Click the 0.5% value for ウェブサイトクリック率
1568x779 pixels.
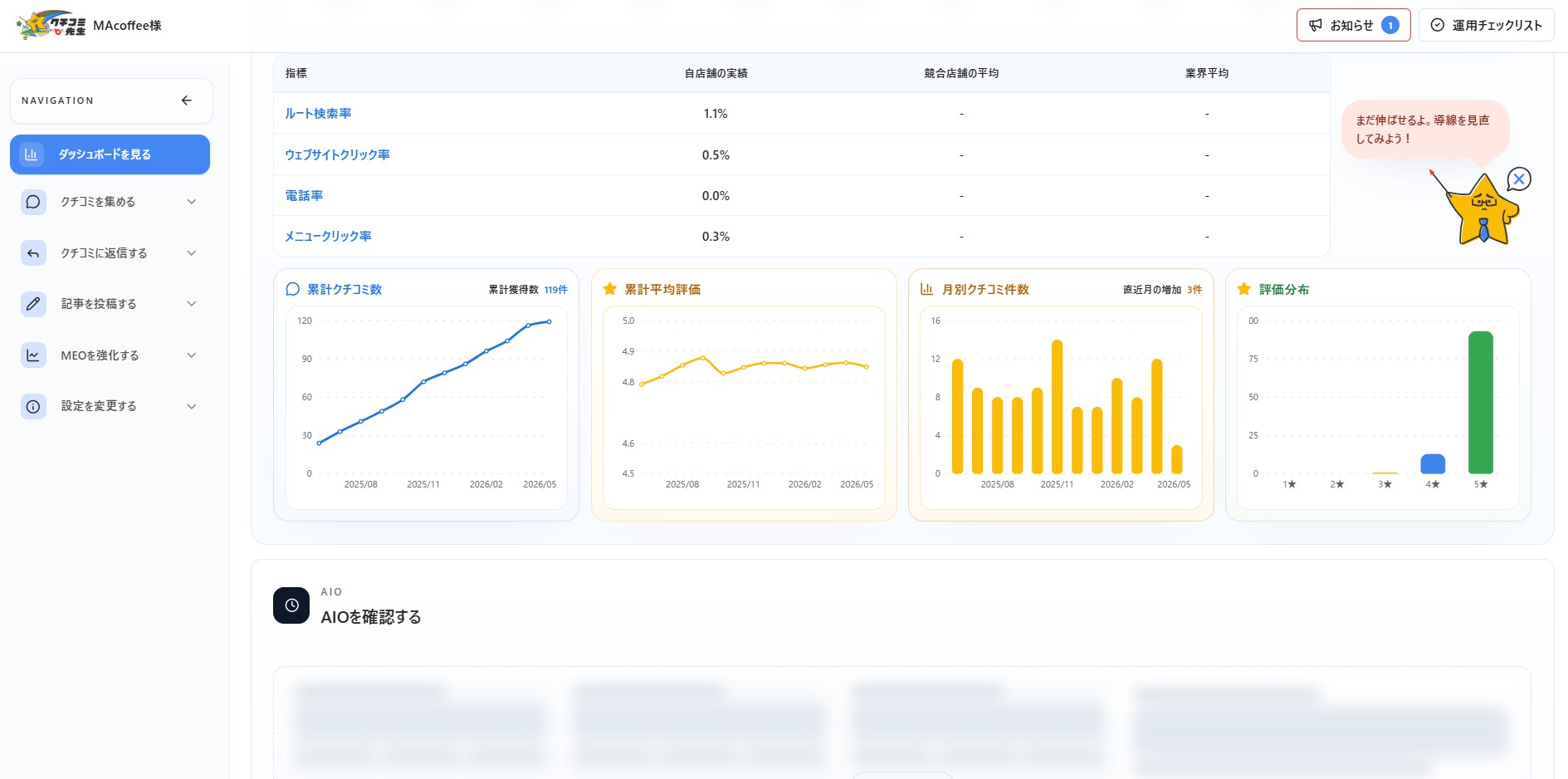click(x=716, y=155)
